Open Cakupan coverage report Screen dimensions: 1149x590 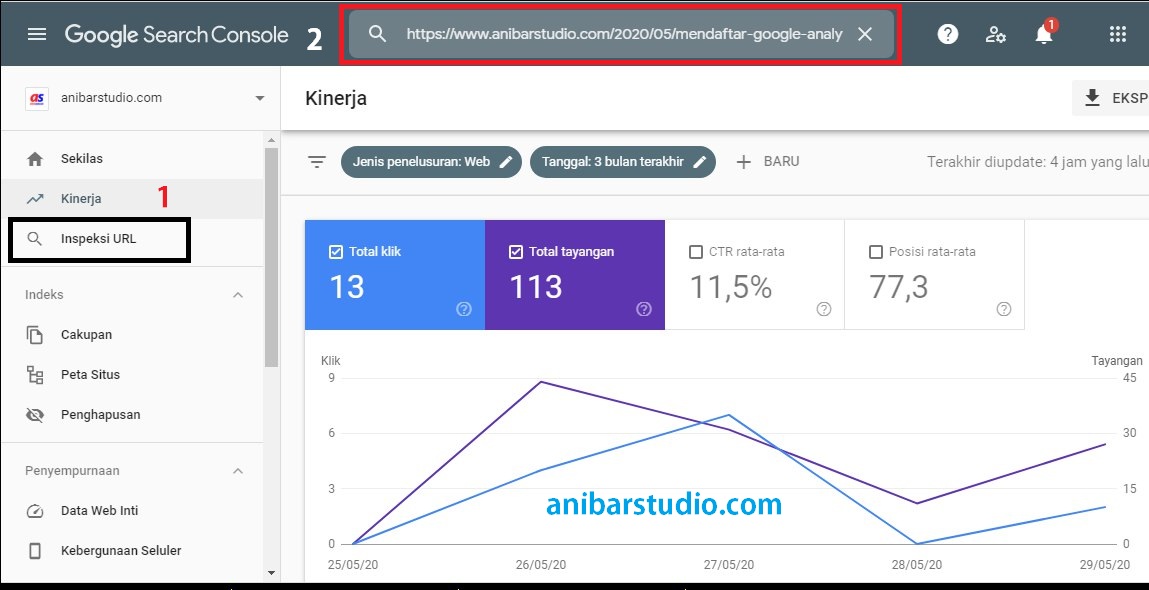click(x=132, y=335)
